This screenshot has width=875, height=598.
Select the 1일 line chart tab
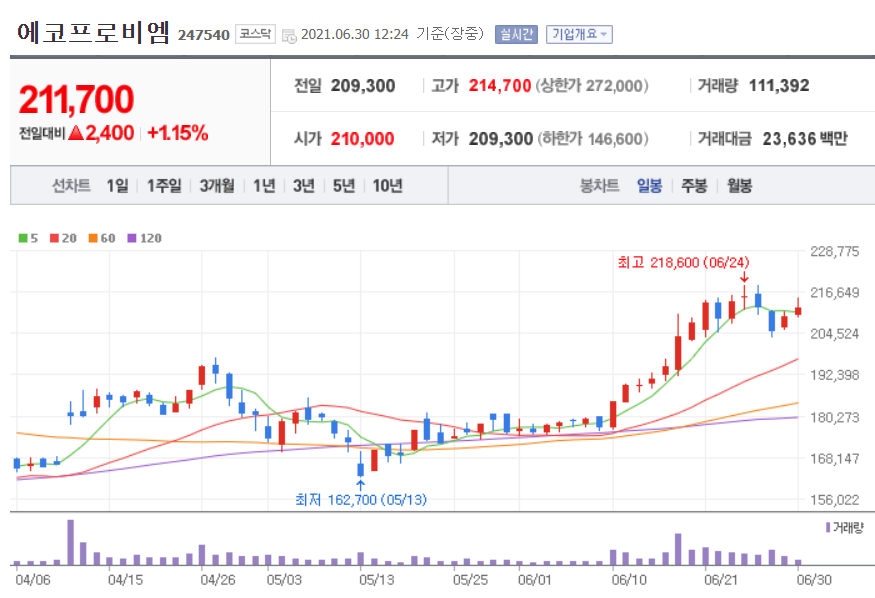click(118, 186)
